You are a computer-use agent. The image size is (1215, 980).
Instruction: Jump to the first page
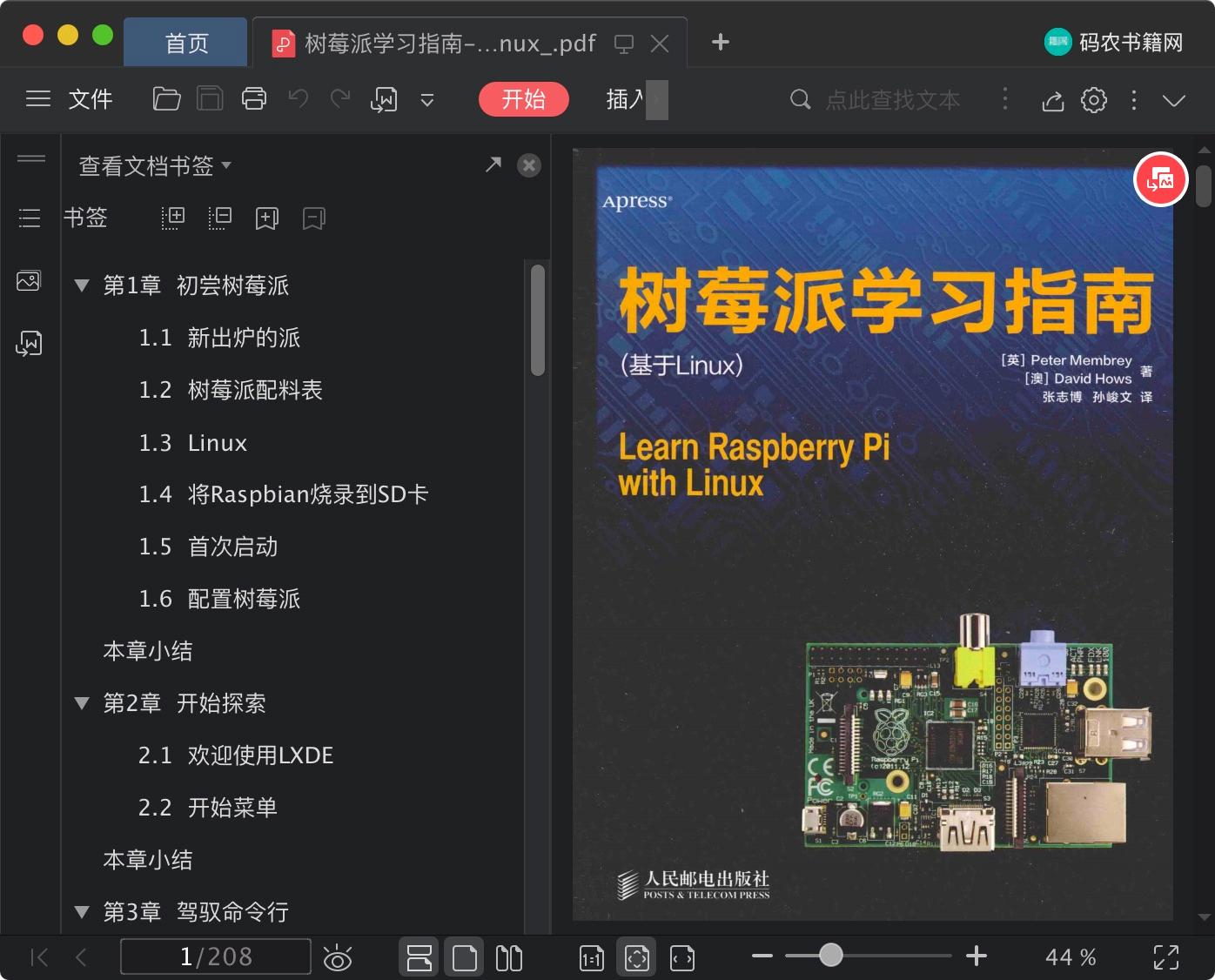[39, 957]
